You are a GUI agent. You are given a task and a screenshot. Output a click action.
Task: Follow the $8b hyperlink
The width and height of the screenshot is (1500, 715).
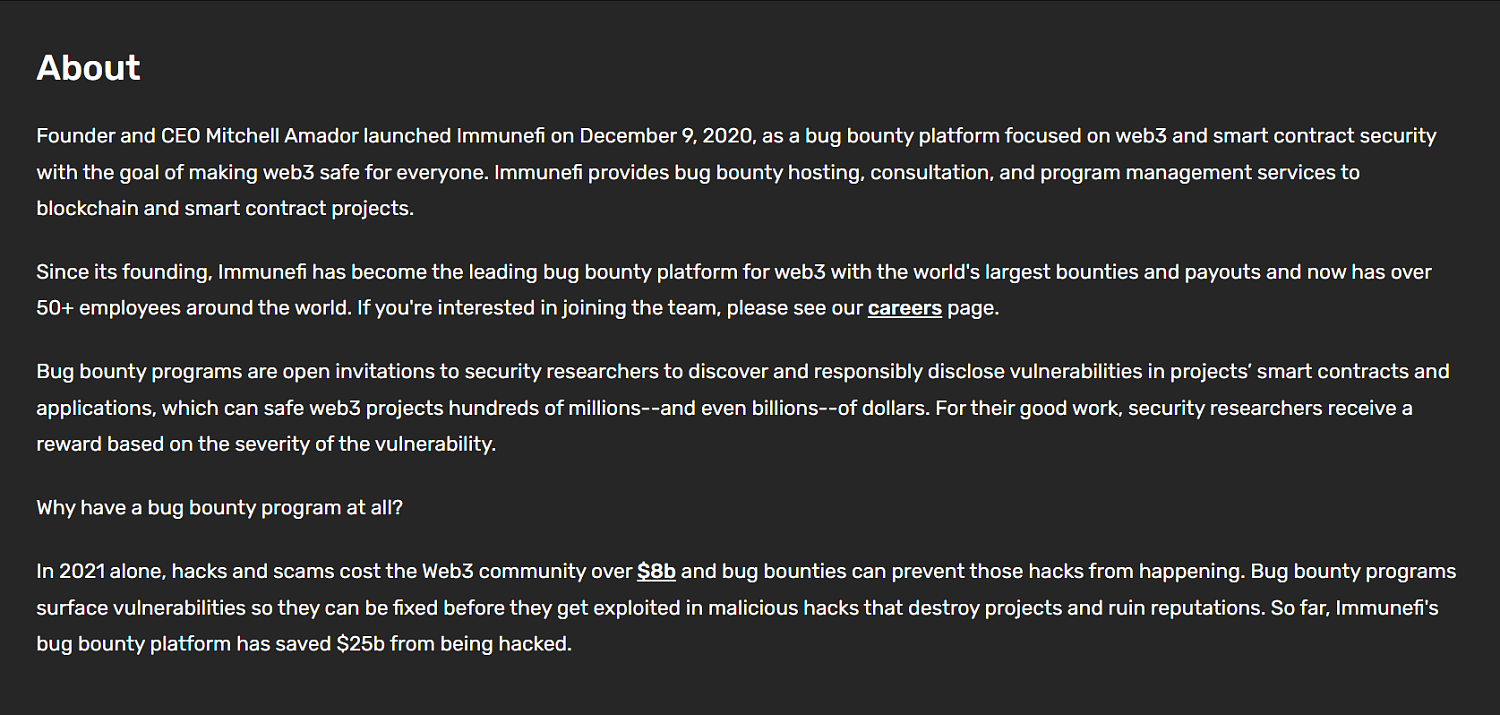(x=656, y=571)
